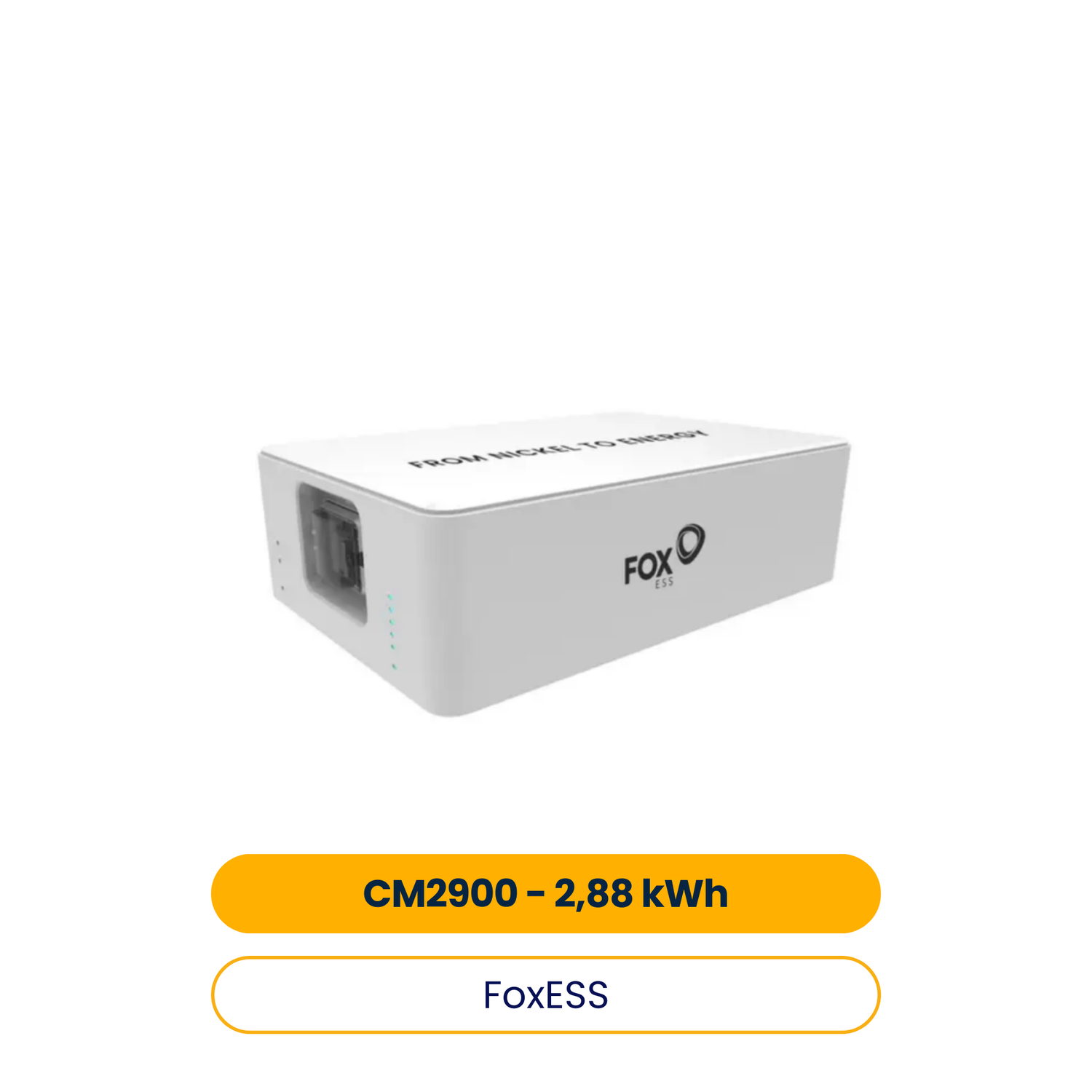Click the swirl emblem beside FOX text
1092x1092 pixels.
(x=690, y=543)
